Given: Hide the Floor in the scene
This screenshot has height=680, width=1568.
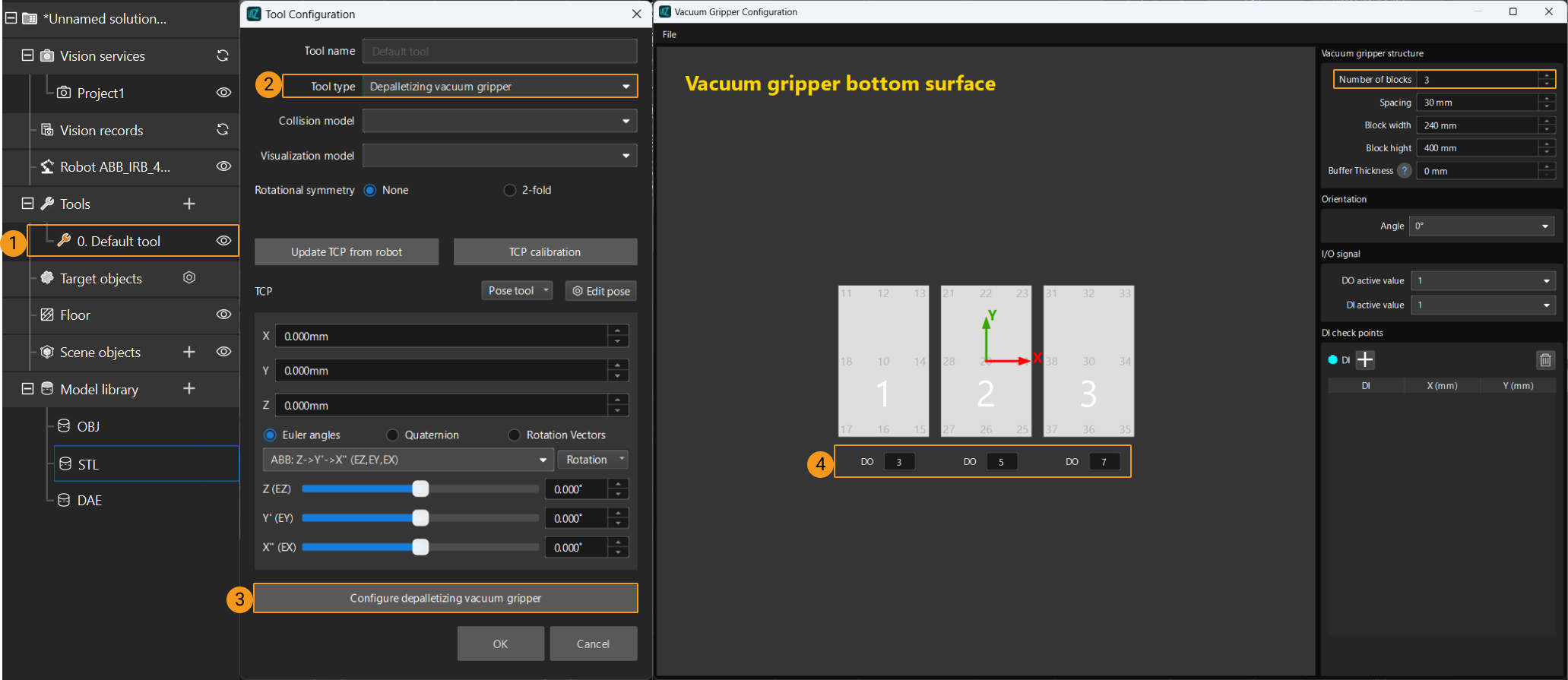Looking at the screenshot, I should (223, 315).
